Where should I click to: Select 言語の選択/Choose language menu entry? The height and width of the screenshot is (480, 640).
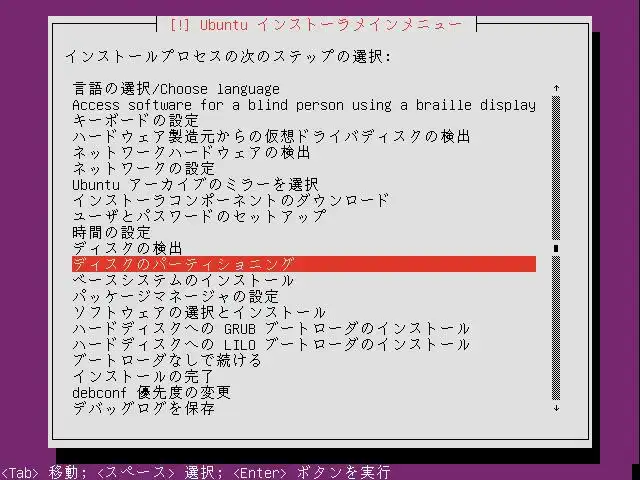[x=176, y=89]
